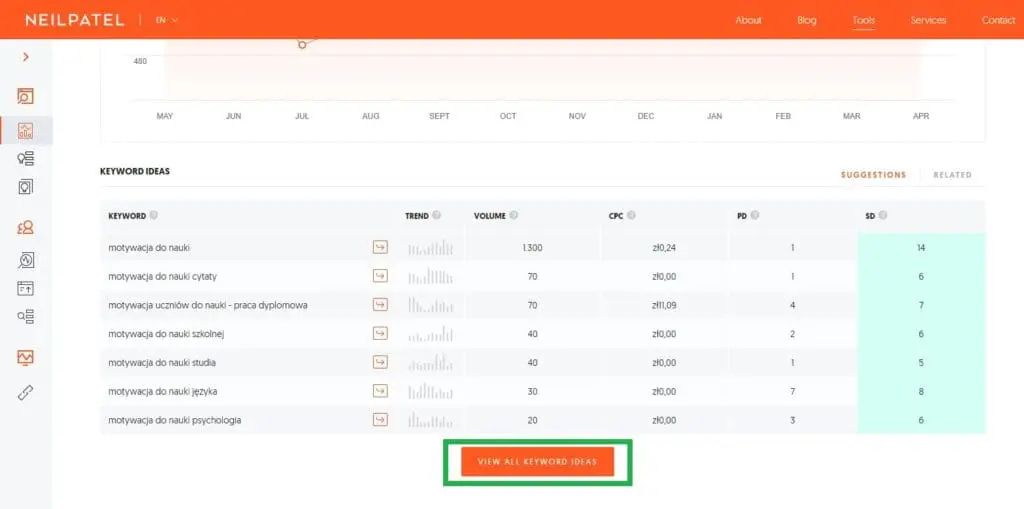Screen dimensions: 1024x509
Task: Open the keyword ideas lightbulb icon
Action: point(25,158)
